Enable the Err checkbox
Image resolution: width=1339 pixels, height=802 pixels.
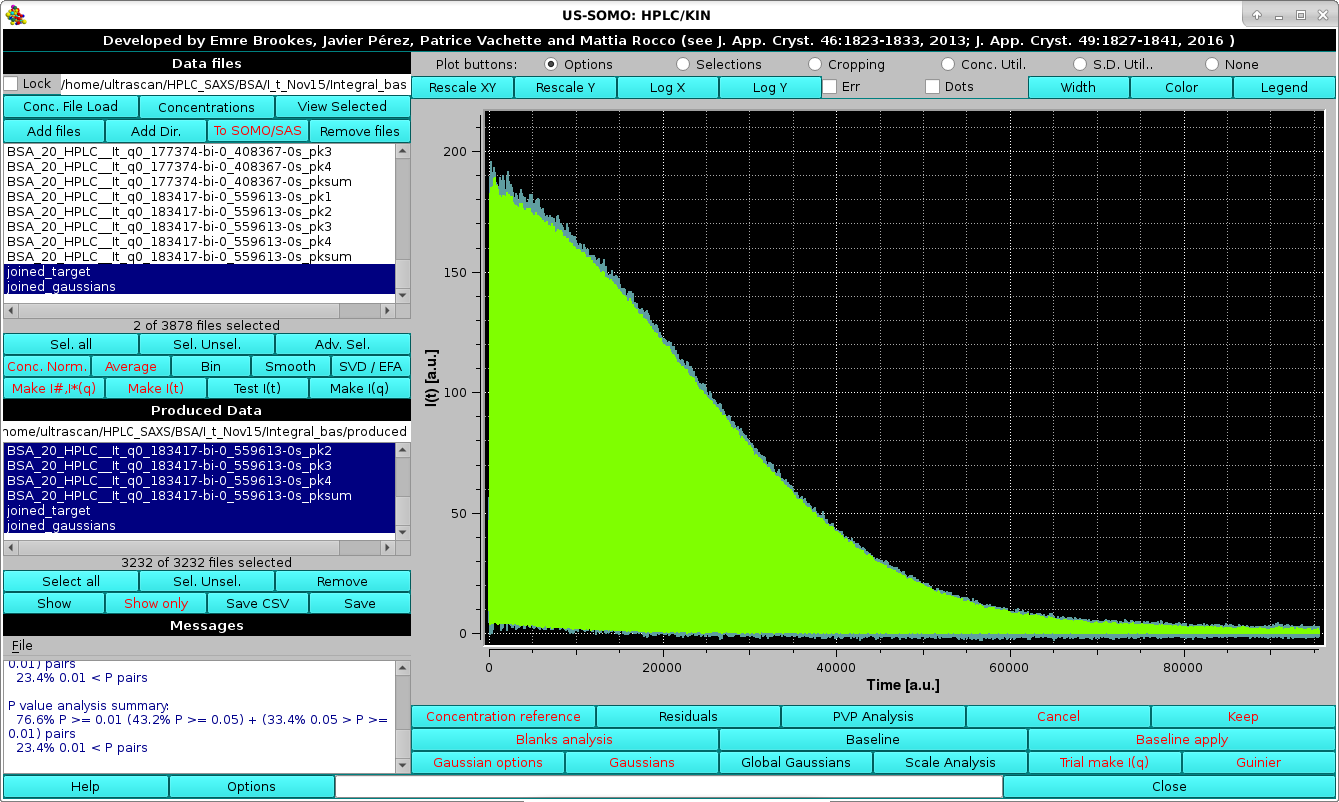click(828, 87)
